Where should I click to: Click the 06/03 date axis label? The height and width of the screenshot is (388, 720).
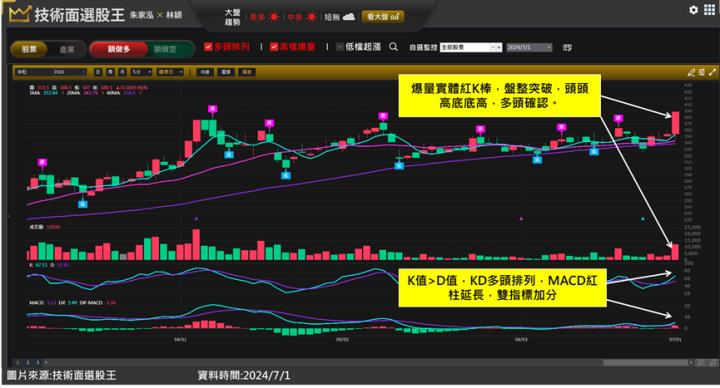[x=521, y=340]
